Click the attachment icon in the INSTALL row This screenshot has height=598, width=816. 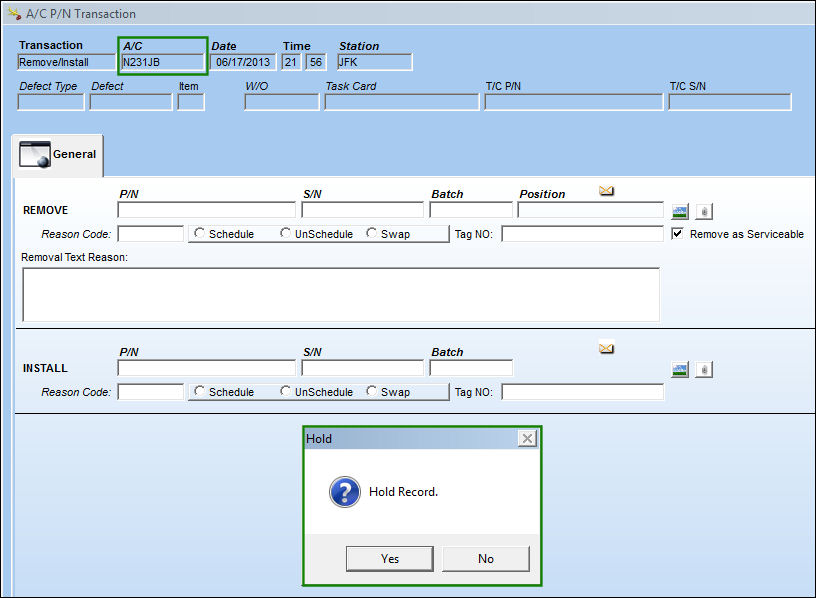[x=704, y=370]
